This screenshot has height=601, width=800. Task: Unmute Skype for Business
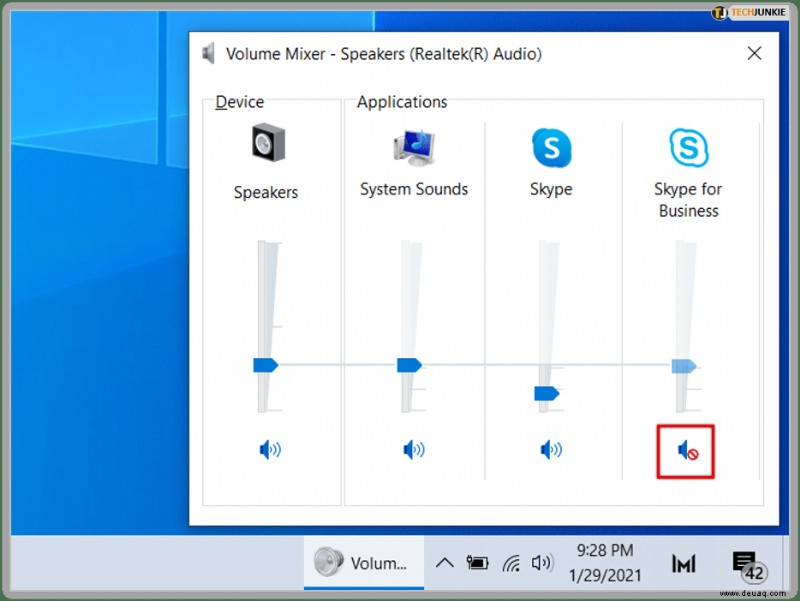687,451
